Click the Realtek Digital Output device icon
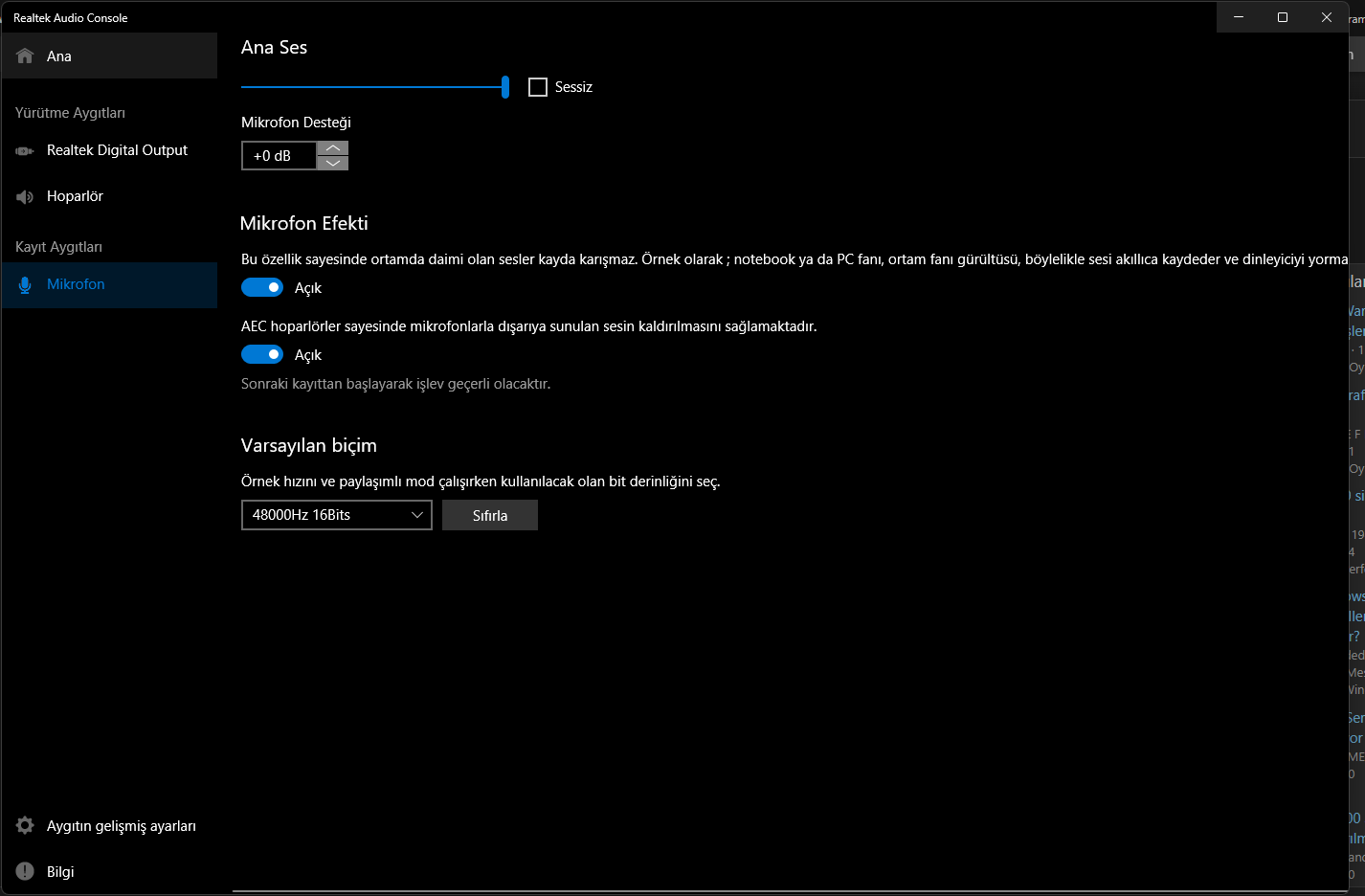Image resolution: width=1365 pixels, height=896 pixels. coord(25,151)
